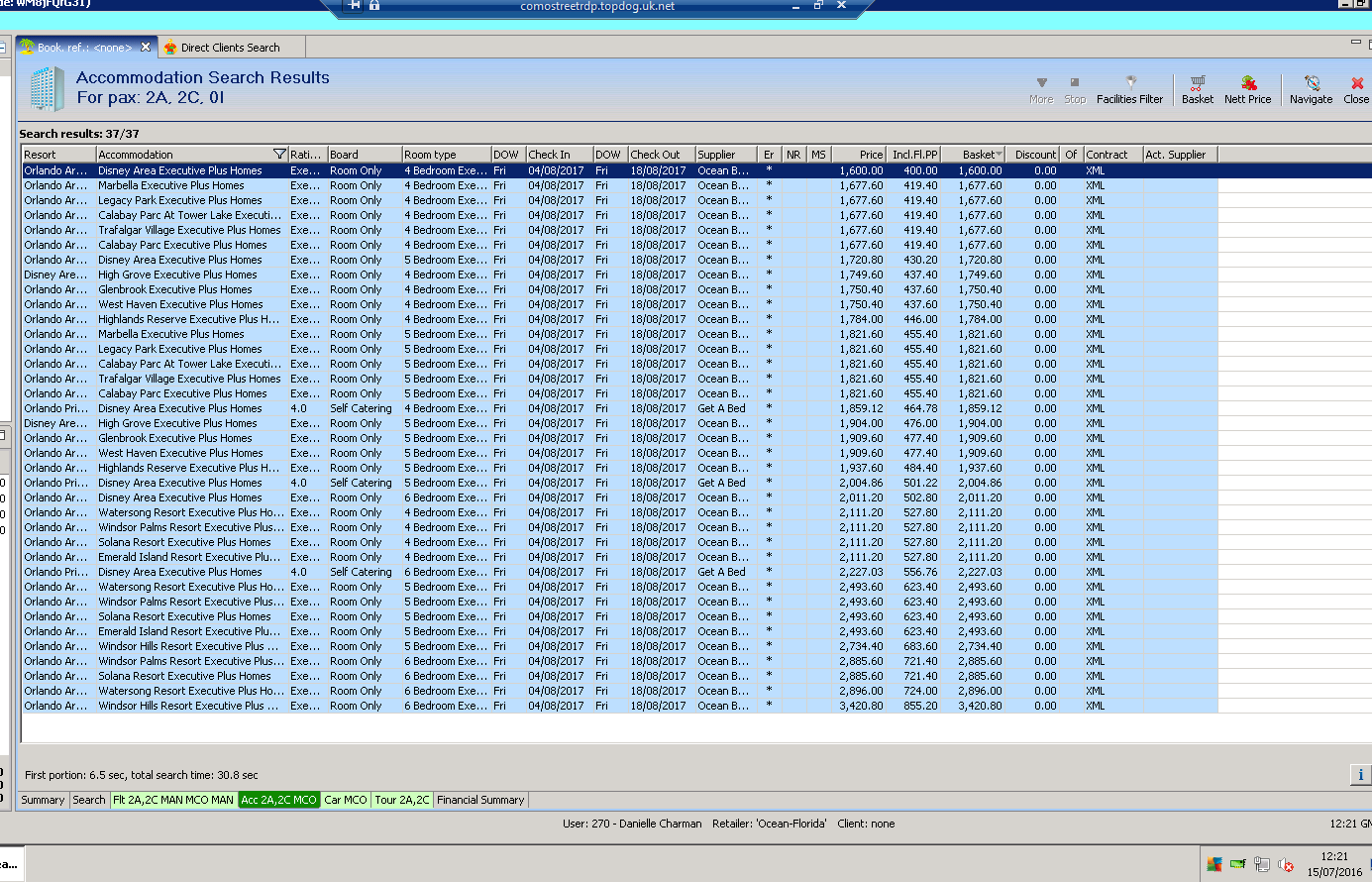Open the AVG antivirus tray icon
This screenshot has height=882, width=1372.
click(x=1214, y=864)
